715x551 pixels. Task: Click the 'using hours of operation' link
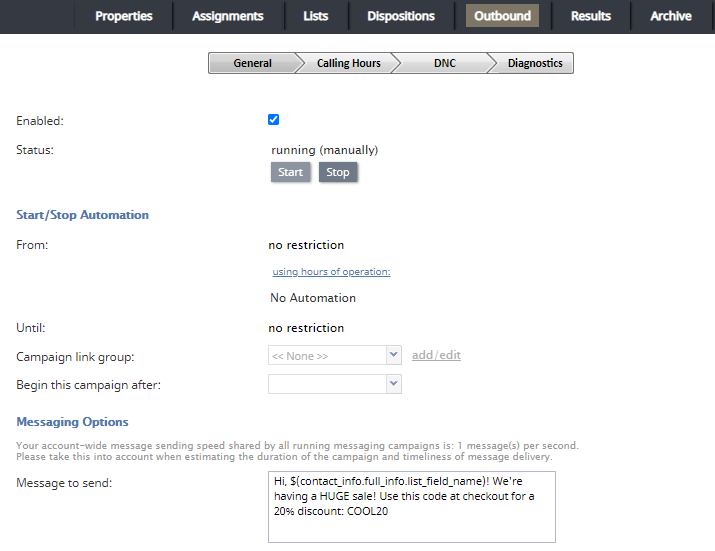tap(331, 272)
